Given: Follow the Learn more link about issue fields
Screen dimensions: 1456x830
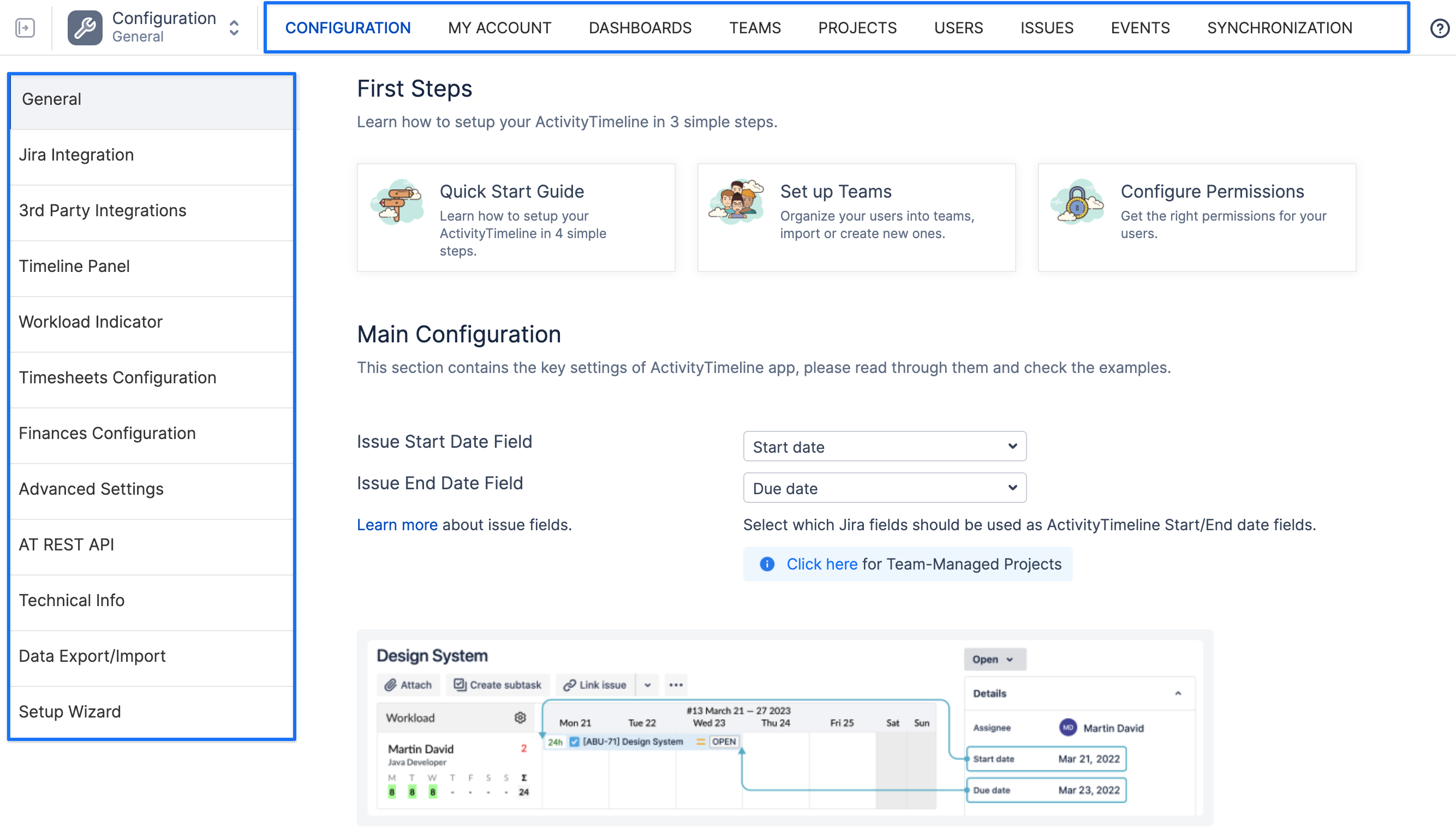Looking at the screenshot, I should click(x=397, y=524).
